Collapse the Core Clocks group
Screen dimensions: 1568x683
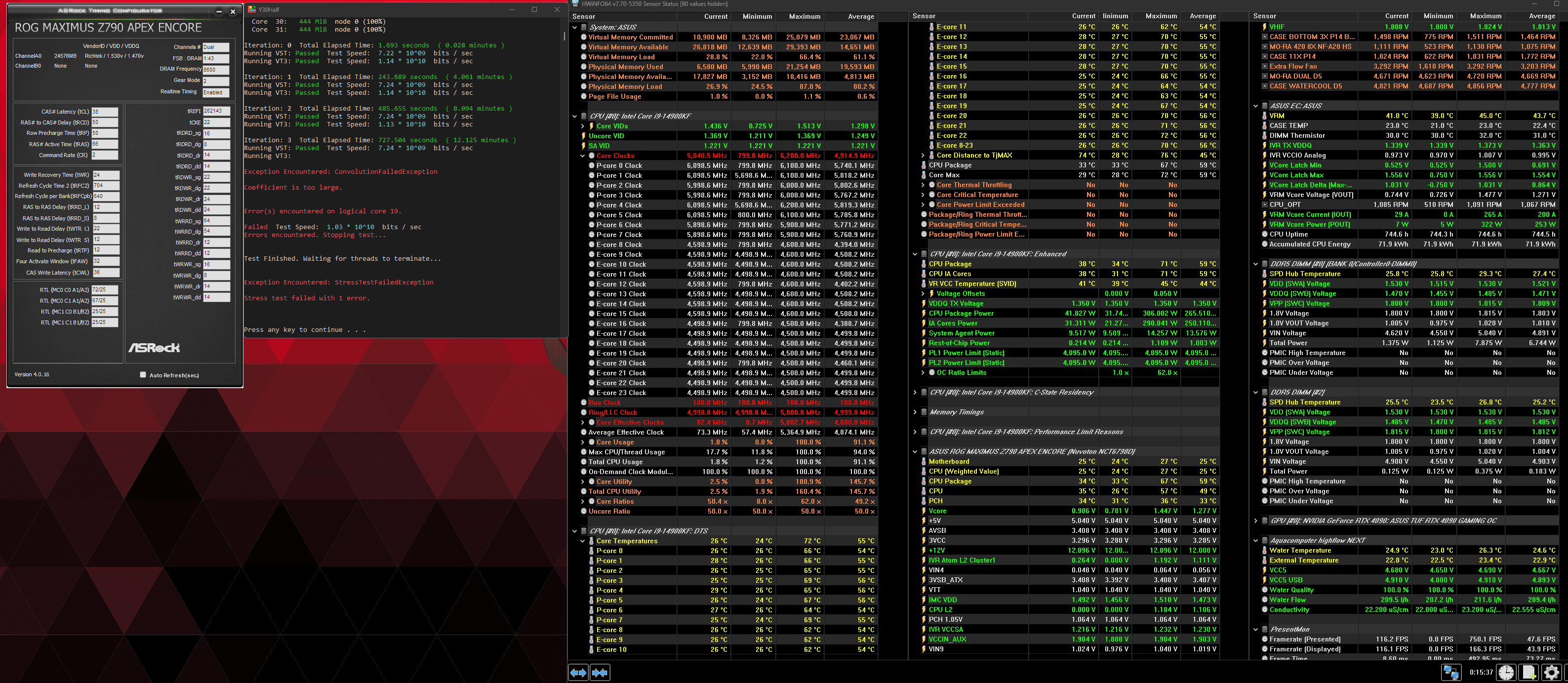point(583,156)
